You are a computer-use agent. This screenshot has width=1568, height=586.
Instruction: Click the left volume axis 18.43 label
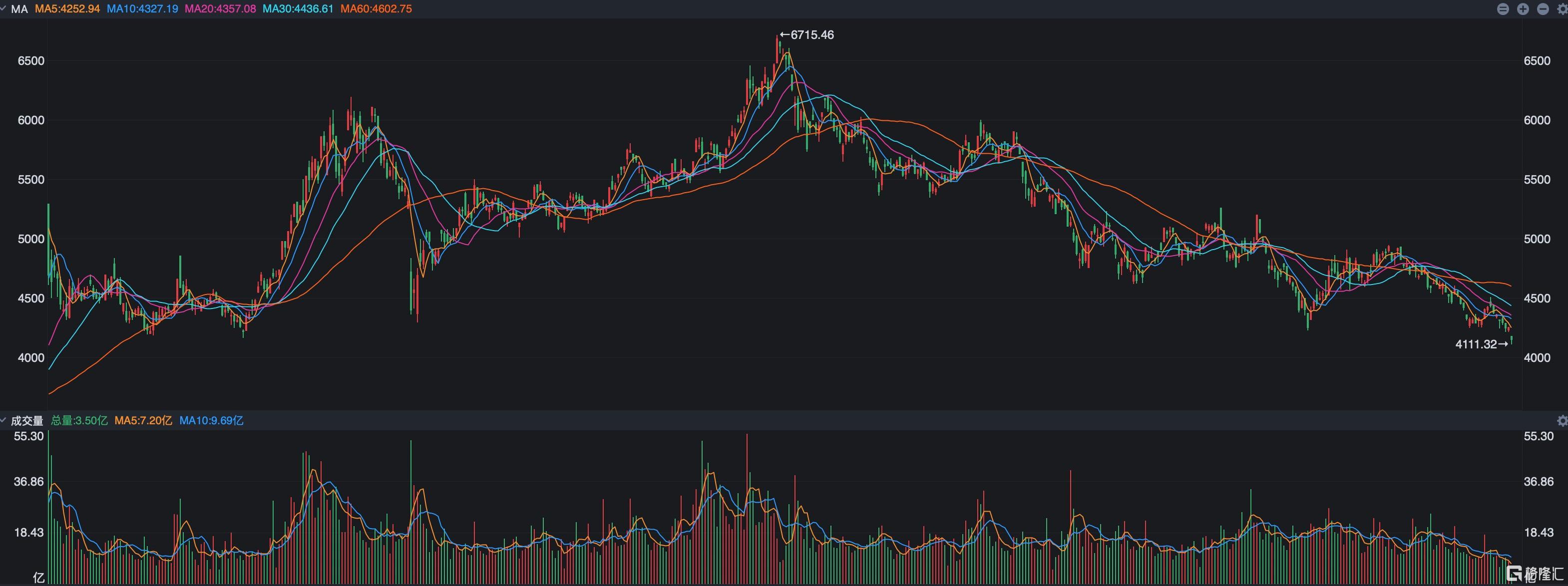click(x=28, y=533)
